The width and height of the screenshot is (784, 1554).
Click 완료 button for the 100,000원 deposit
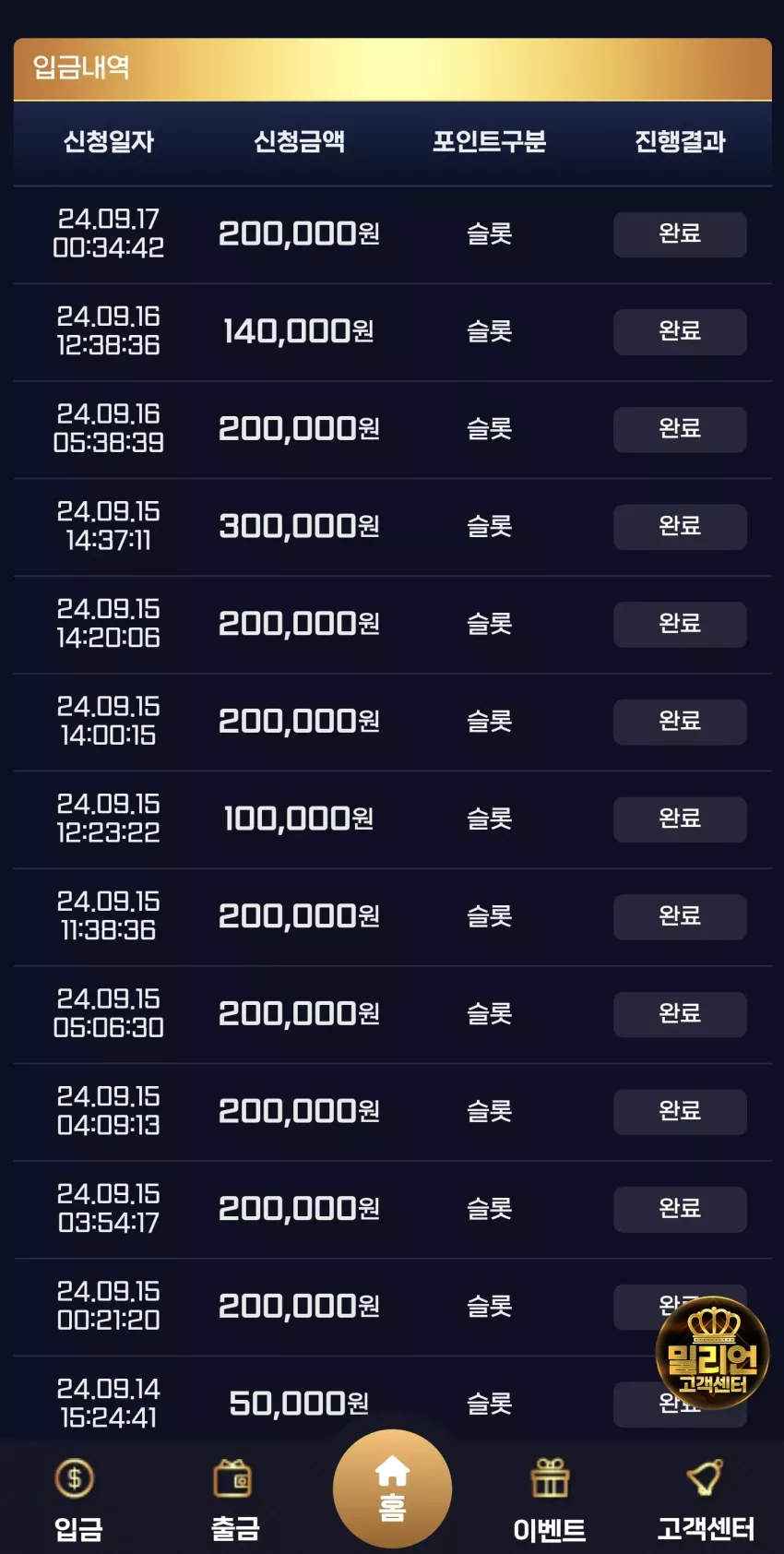click(x=680, y=819)
